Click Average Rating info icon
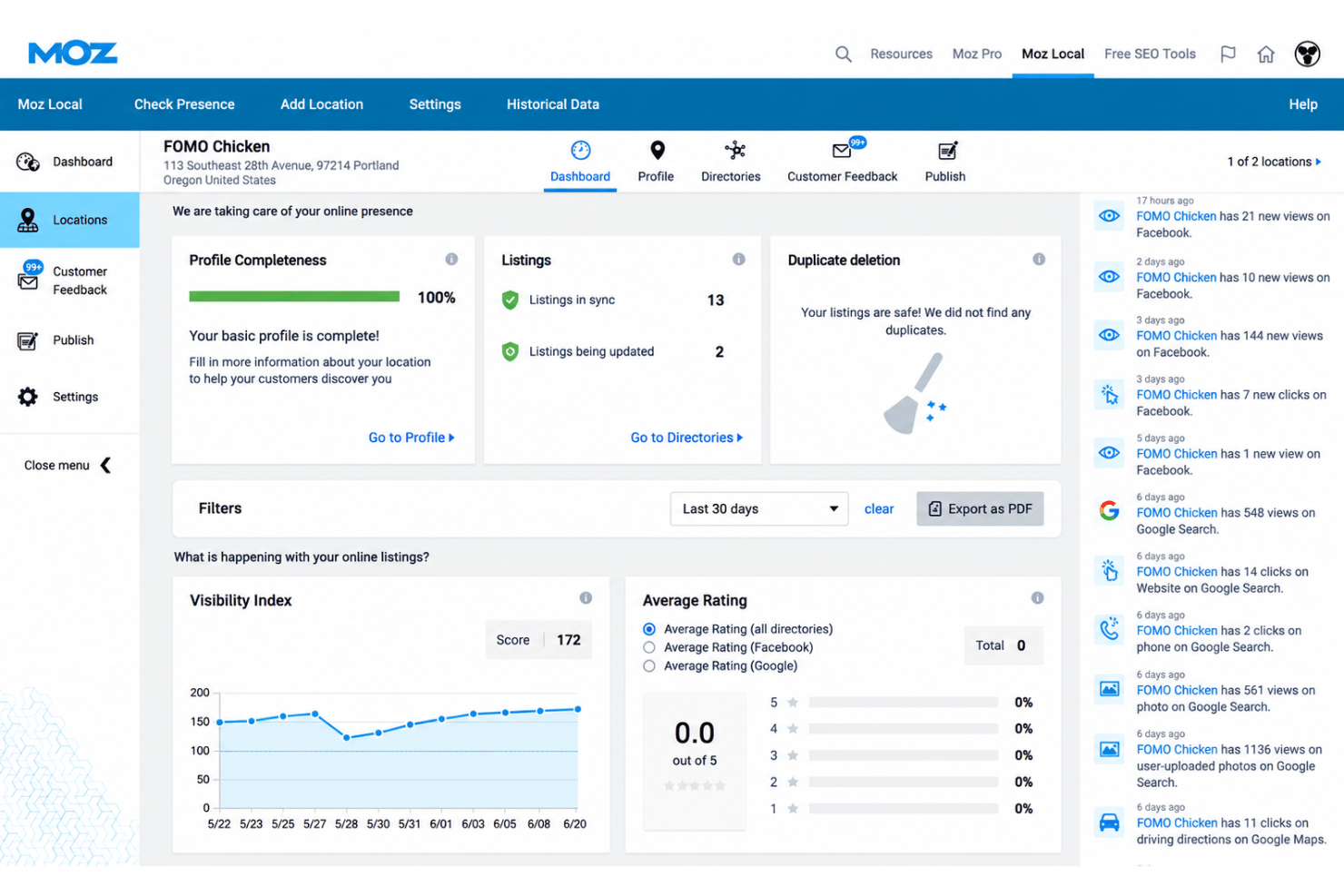 tap(1037, 598)
